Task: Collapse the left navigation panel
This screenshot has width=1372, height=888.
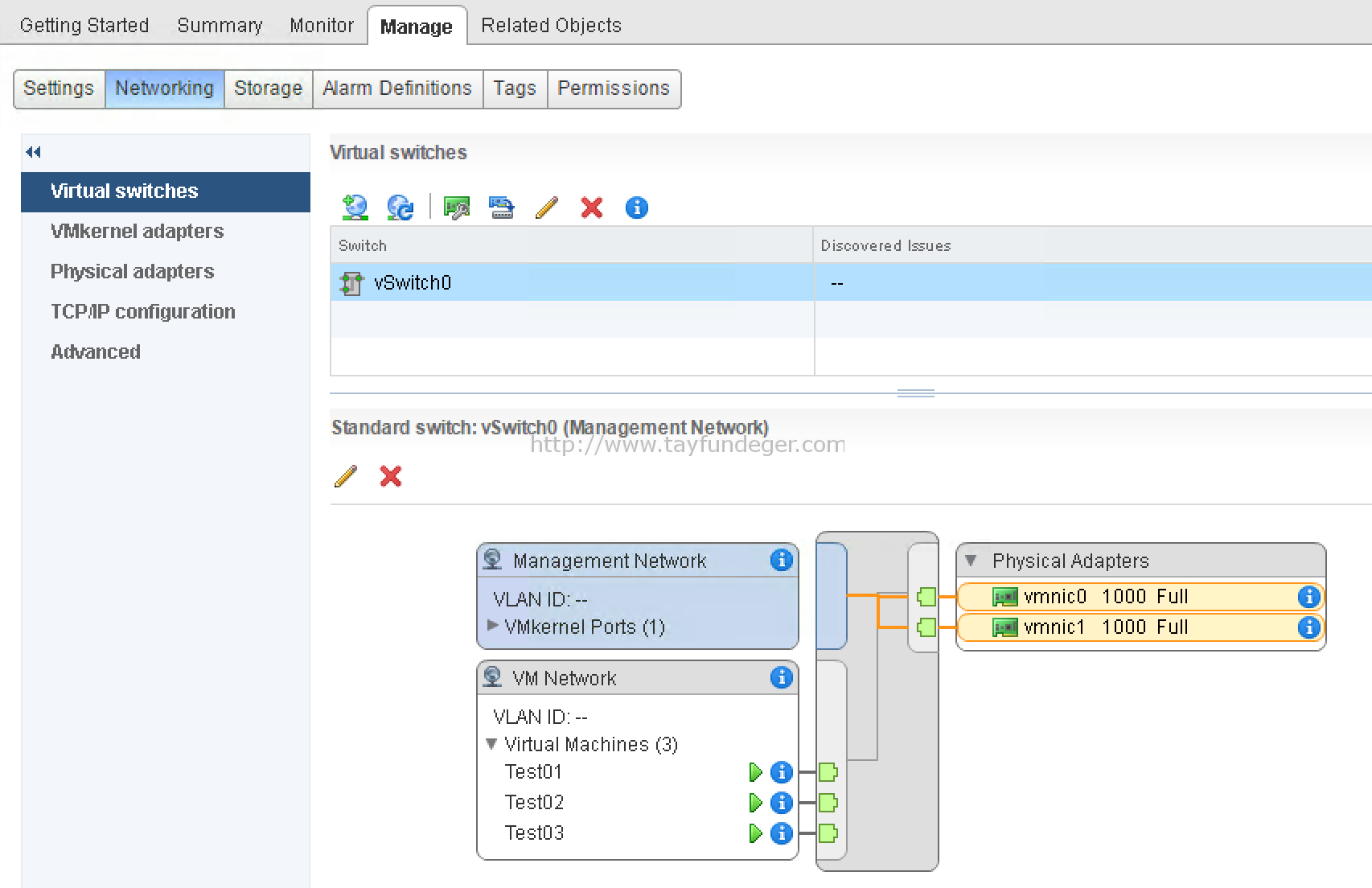Action: coord(33,152)
